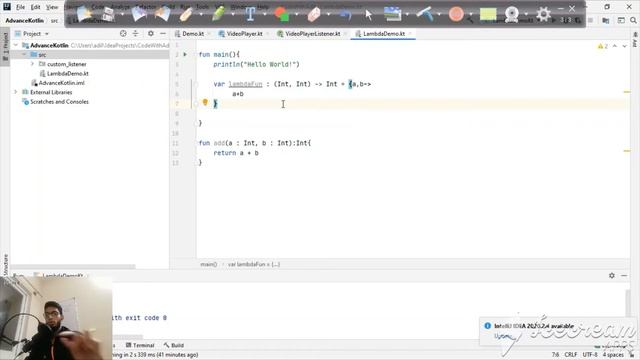Toggle fold marker at lambdaFun line
The height and width of the screenshot is (360, 640).
[x=196, y=84]
